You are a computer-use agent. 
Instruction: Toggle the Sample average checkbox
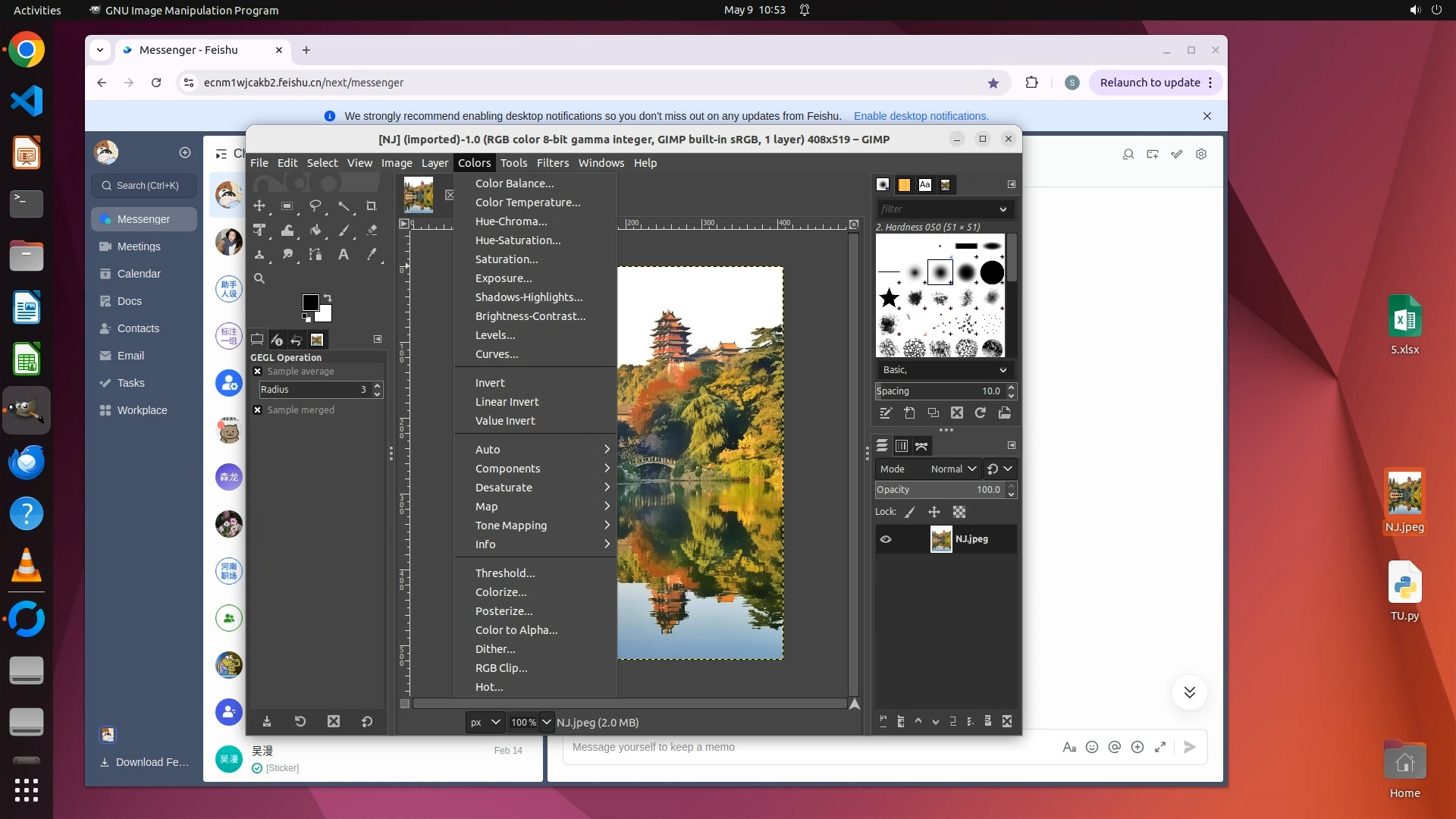(x=258, y=372)
